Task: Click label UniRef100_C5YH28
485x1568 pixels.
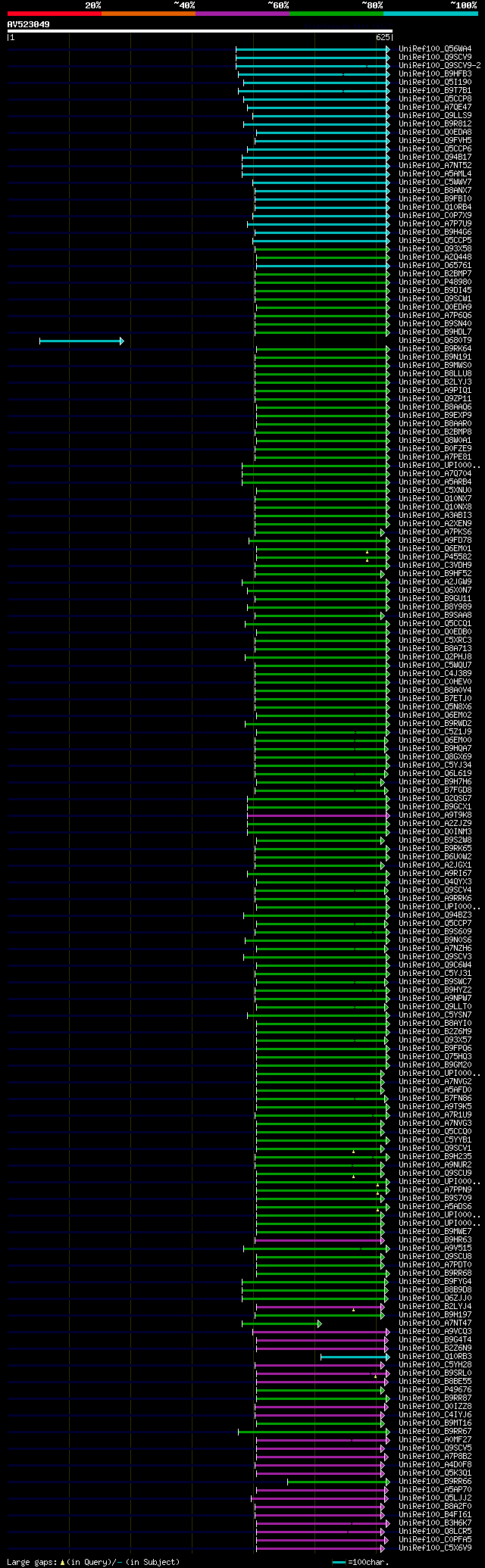Action: pyautogui.click(x=435, y=1365)
